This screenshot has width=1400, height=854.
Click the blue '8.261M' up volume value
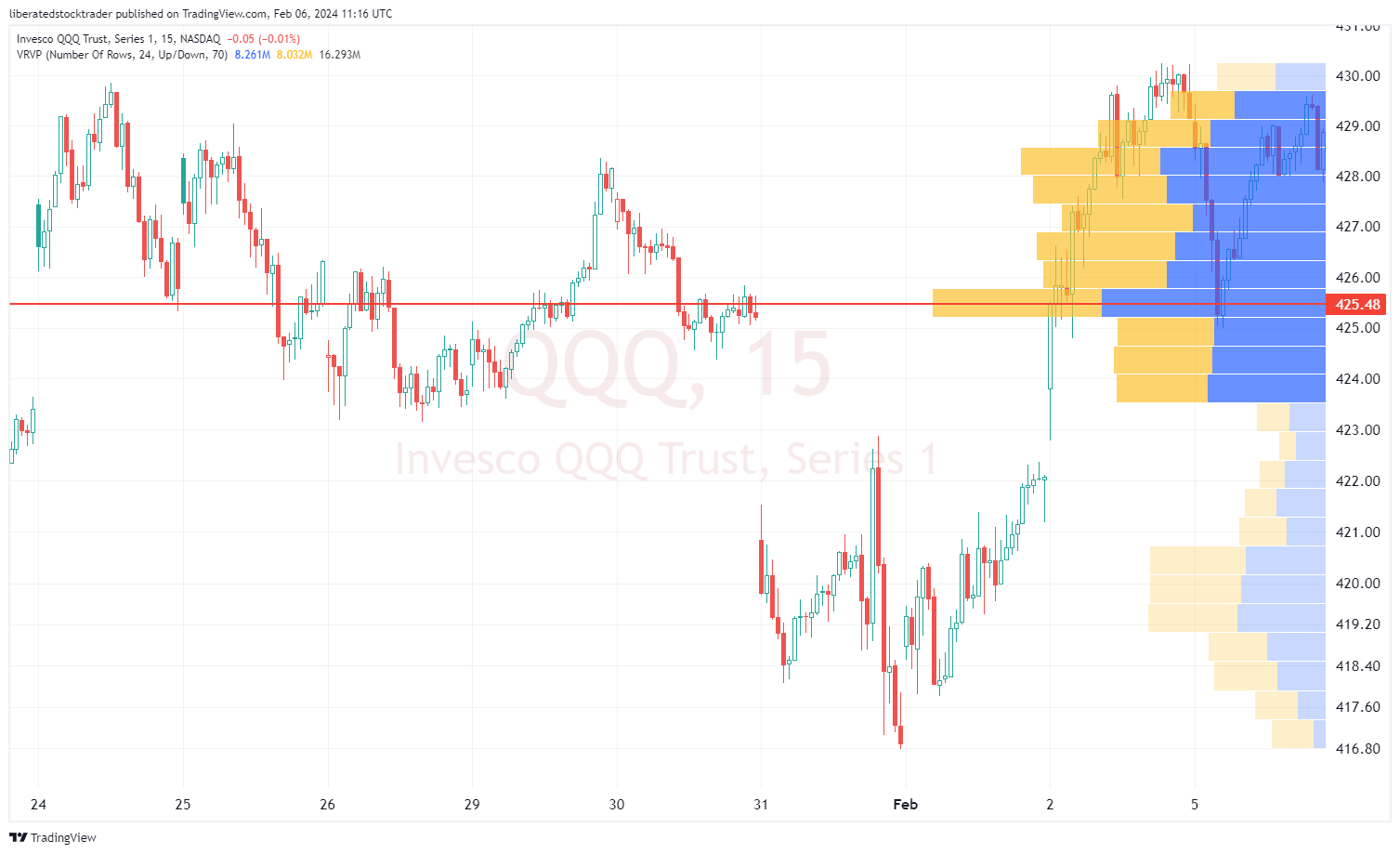tap(253, 55)
